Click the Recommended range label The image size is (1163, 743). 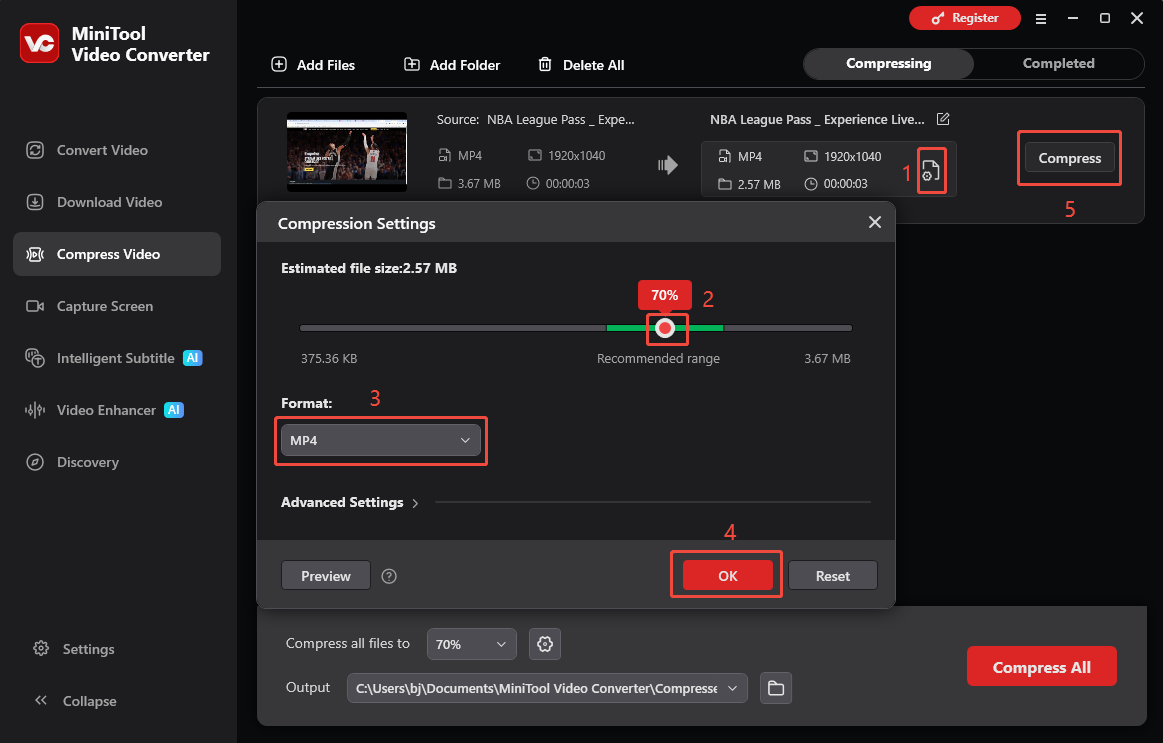coord(659,359)
